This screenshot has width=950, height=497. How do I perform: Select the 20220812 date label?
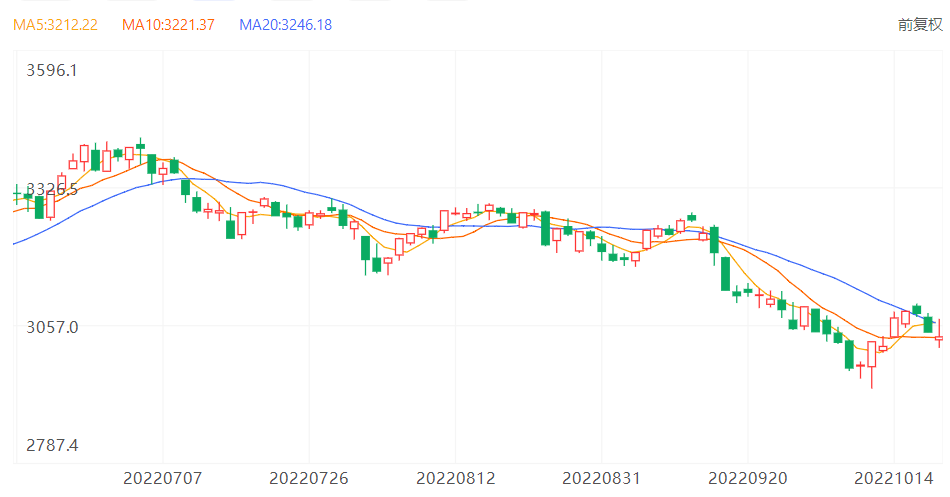[x=456, y=479]
